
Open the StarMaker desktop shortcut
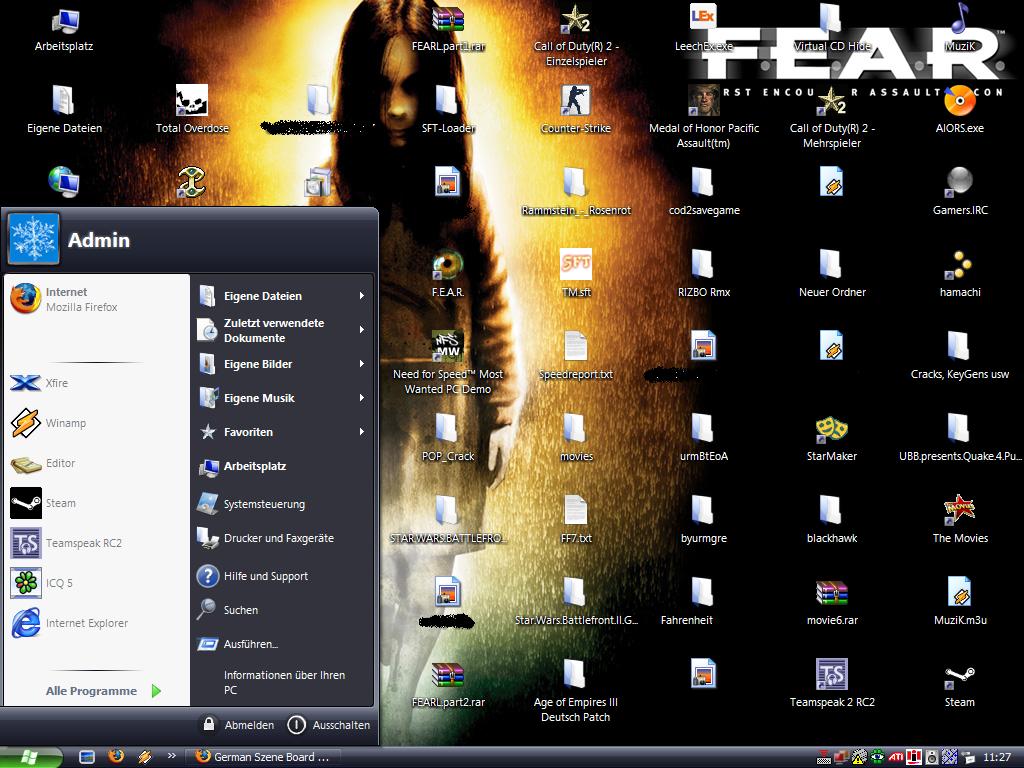[x=832, y=438]
